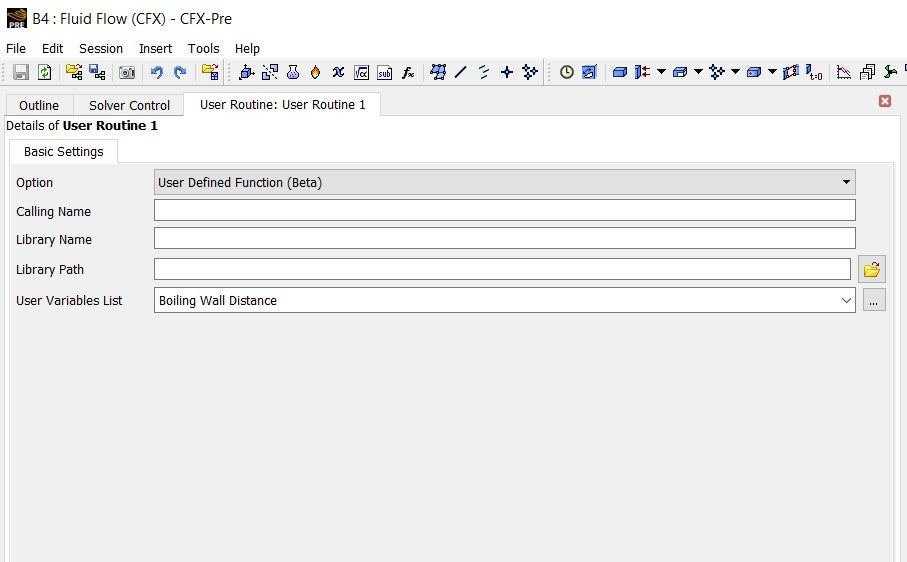Click the stacked pages output icon
The width and height of the screenshot is (907, 562).
coord(867,72)
